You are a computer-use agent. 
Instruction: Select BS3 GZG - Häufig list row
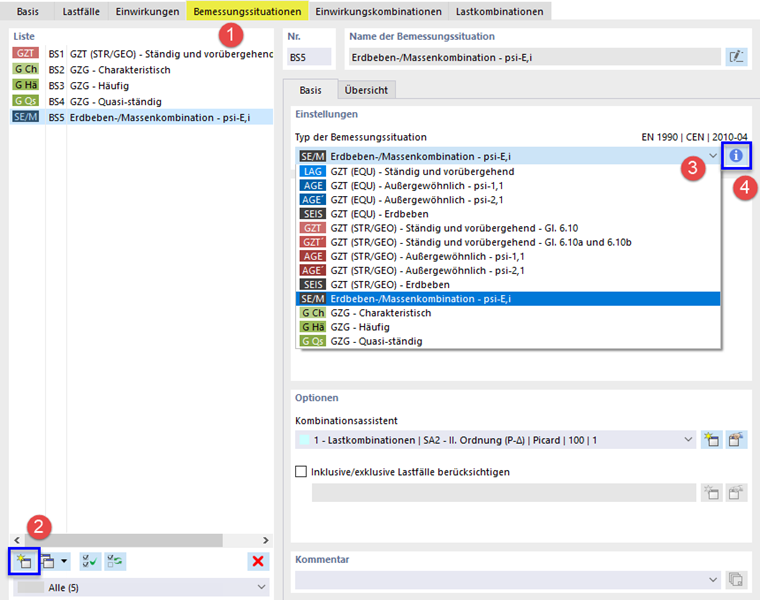(x=142, y=86)
